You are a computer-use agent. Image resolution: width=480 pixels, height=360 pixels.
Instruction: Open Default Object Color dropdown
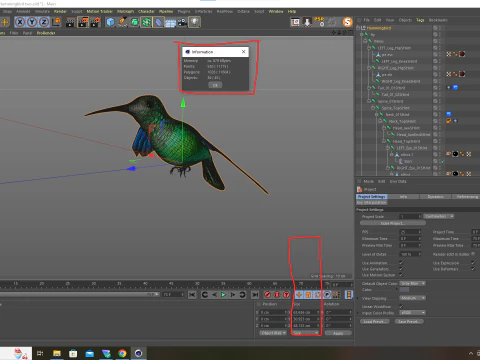(413, 283)
